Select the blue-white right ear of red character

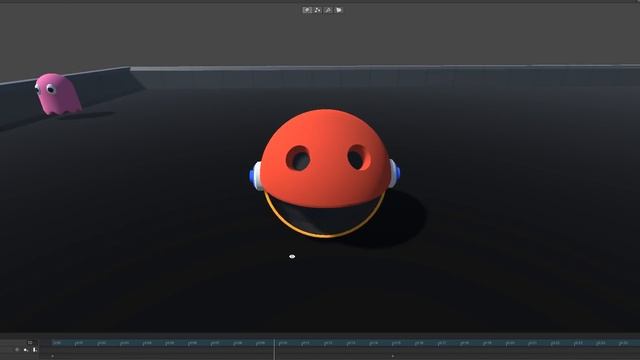click(394, 173)
